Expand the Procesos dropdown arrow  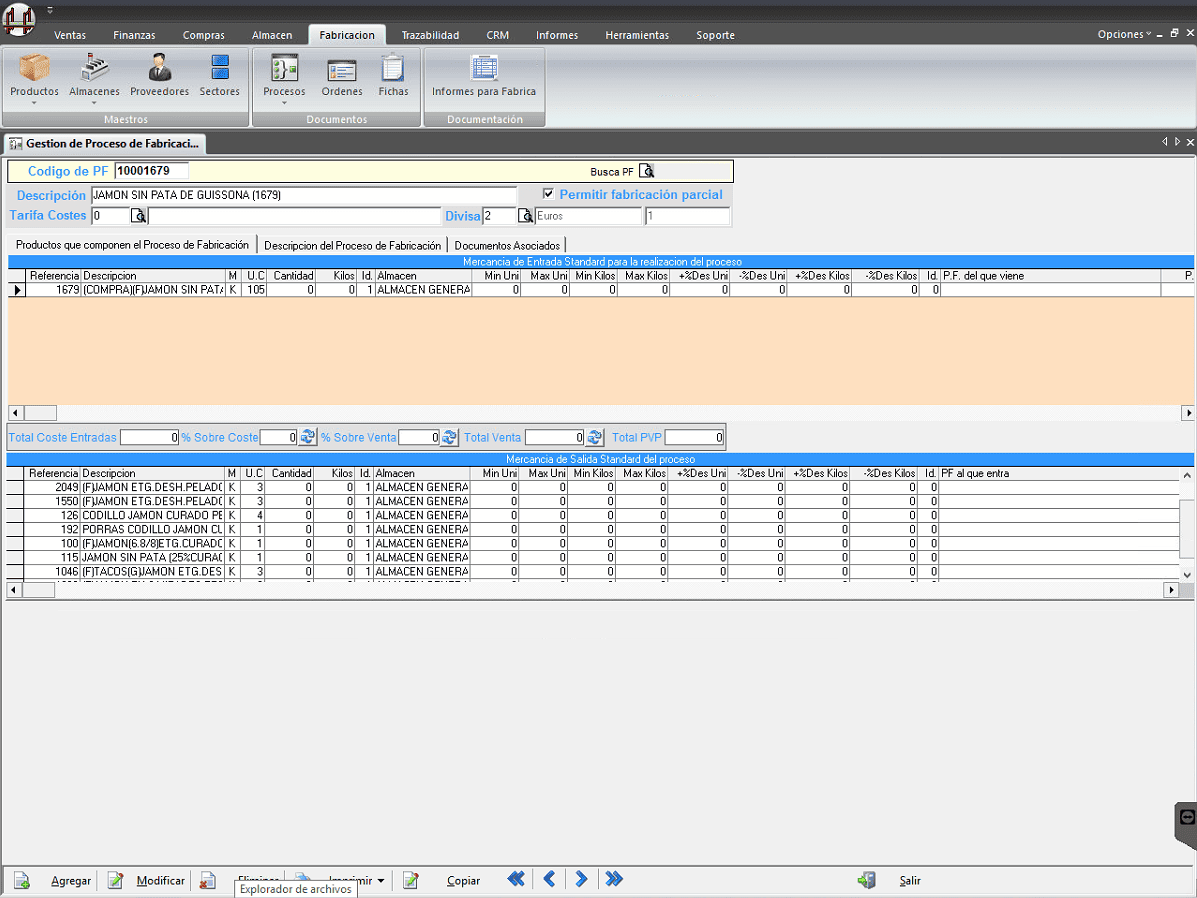point(284,103)
